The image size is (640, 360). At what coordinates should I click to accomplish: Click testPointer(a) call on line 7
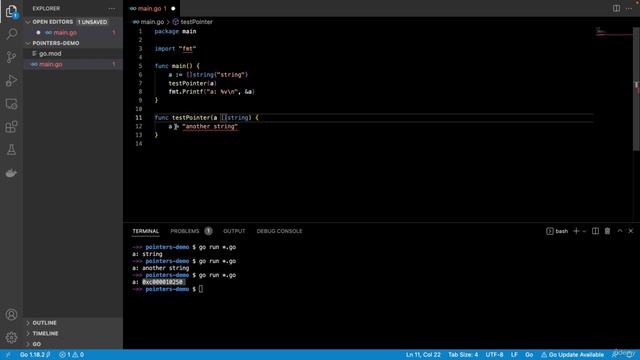tap(193, 83)
